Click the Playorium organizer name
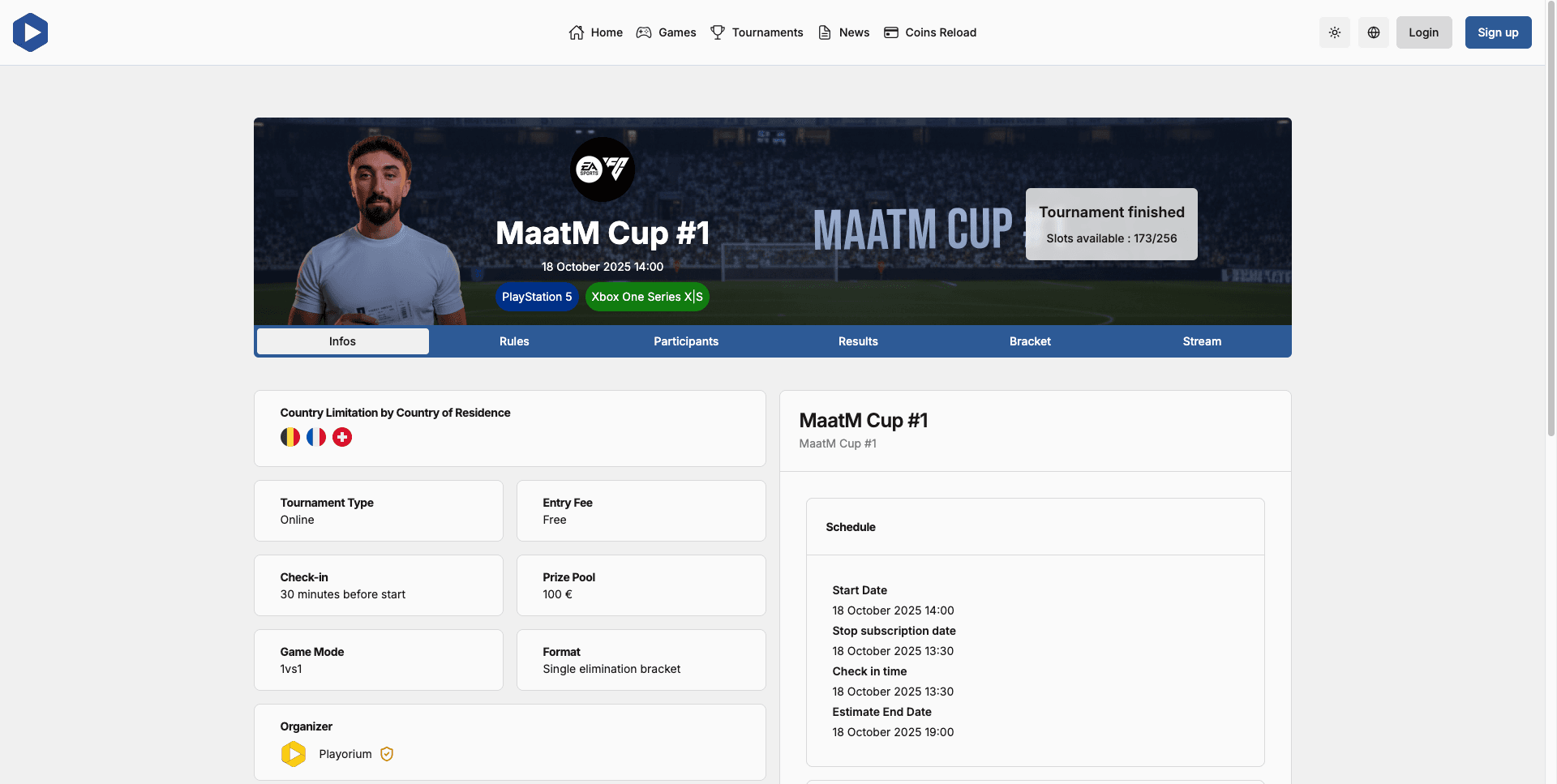This screenshot has width=1557, height=784. (345, 754)
